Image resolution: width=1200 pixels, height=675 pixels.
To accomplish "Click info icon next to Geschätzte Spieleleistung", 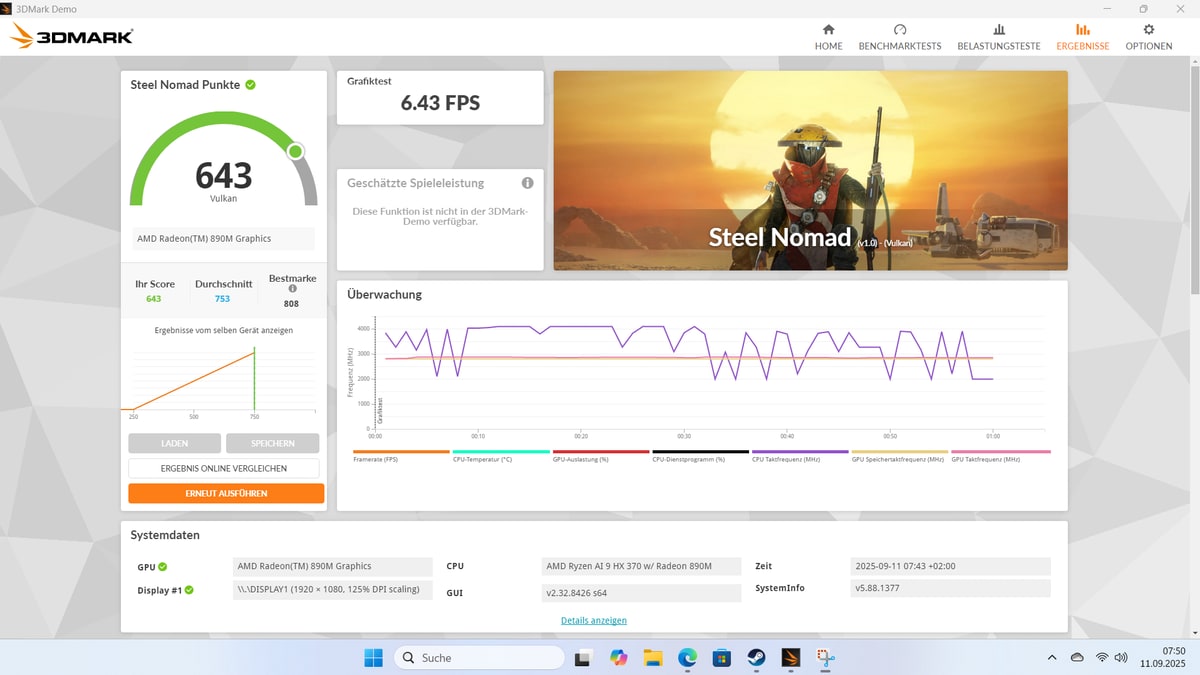I will pos(527,183).
